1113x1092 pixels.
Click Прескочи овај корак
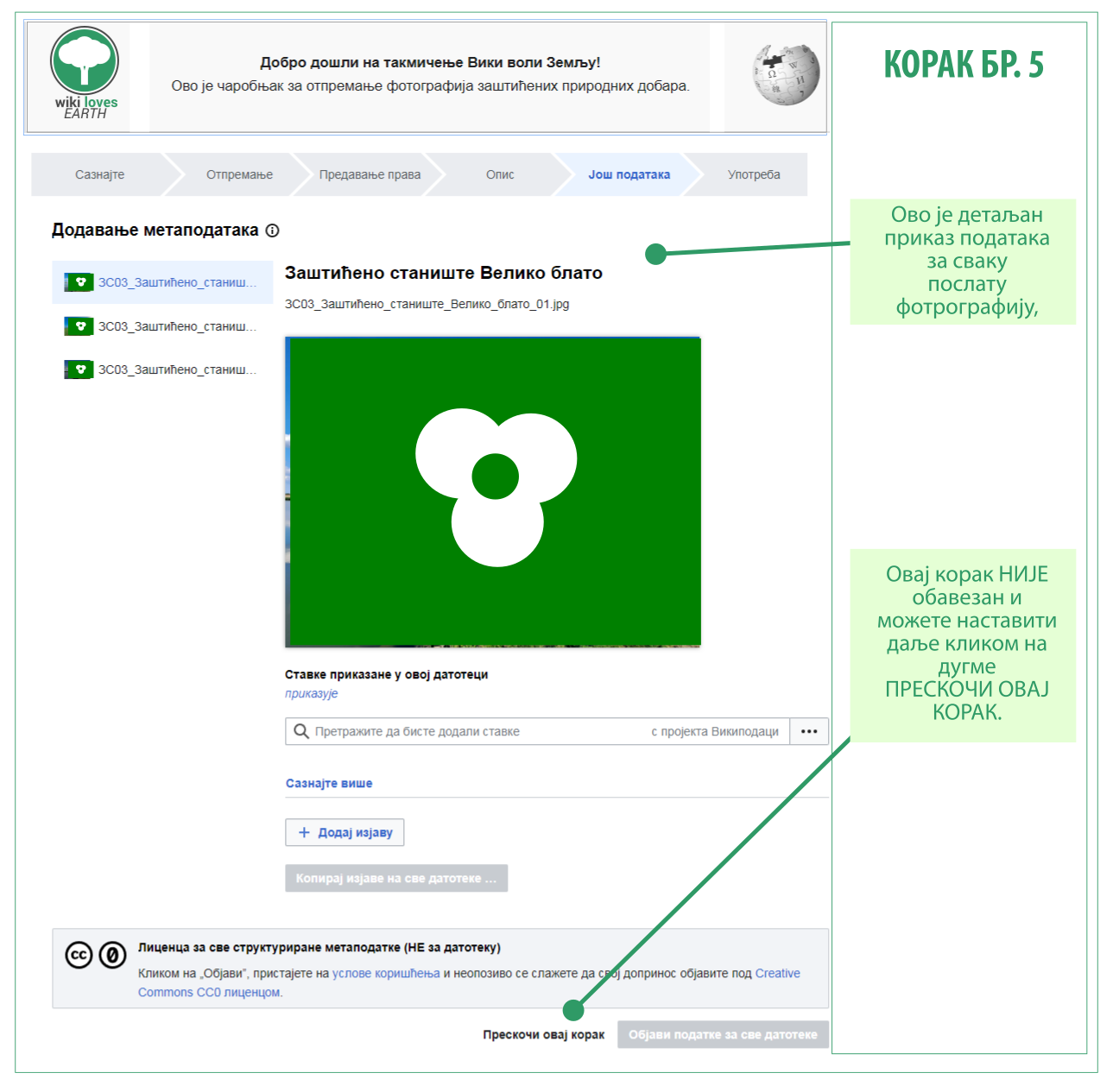click(x=544, y=1034)
